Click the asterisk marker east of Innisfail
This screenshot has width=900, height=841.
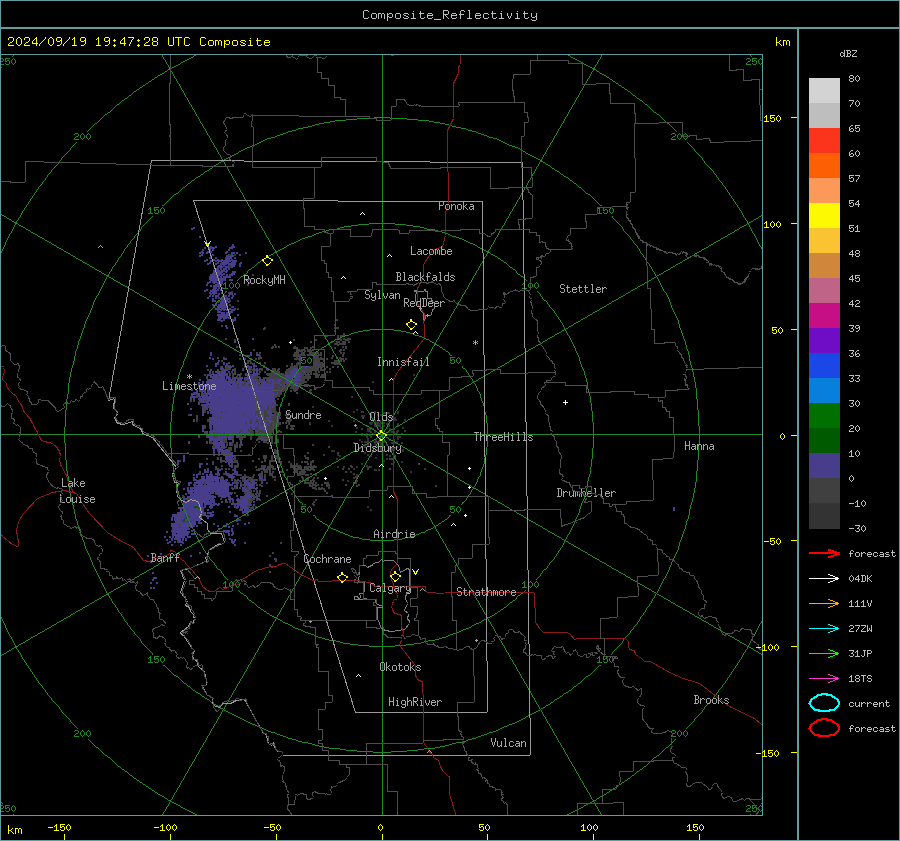475,343
